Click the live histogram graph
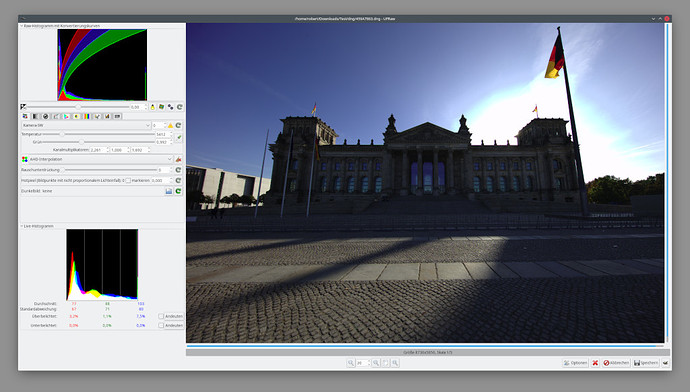The width and height of the screenshot is (690, 392). click(102, 264)
